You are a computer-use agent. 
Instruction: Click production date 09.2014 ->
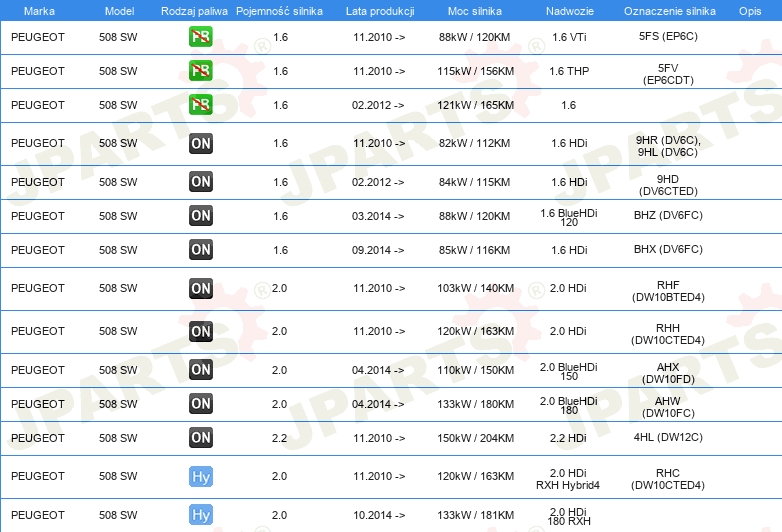tap(378, 250)
